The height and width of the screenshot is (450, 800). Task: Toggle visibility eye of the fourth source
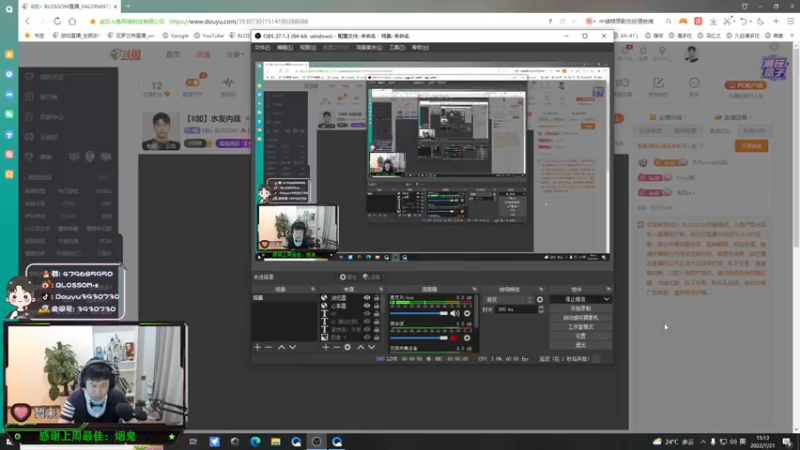pyautogui.click(x=367, y=321)
